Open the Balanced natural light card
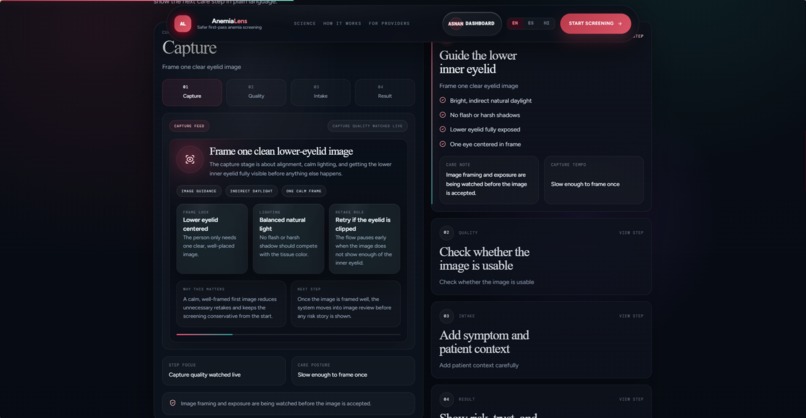The image size is (806, 418). (x=288, y=239)
